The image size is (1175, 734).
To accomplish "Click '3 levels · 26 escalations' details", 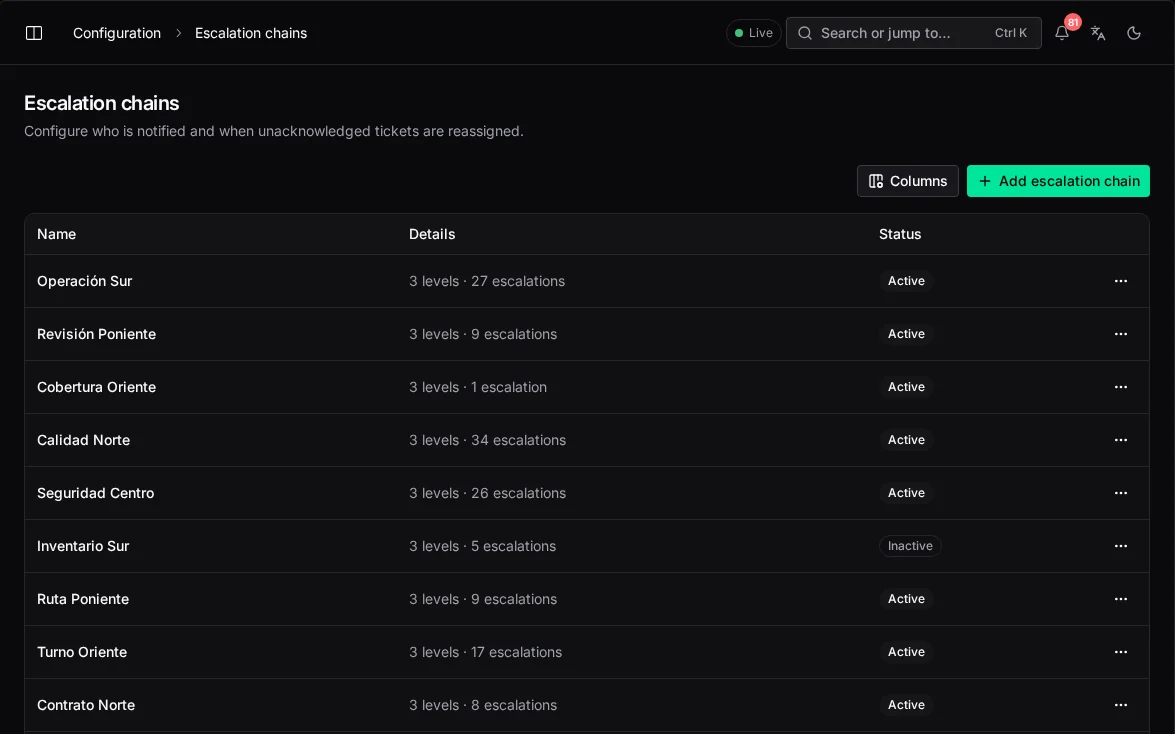I will [x=487, y=493].
